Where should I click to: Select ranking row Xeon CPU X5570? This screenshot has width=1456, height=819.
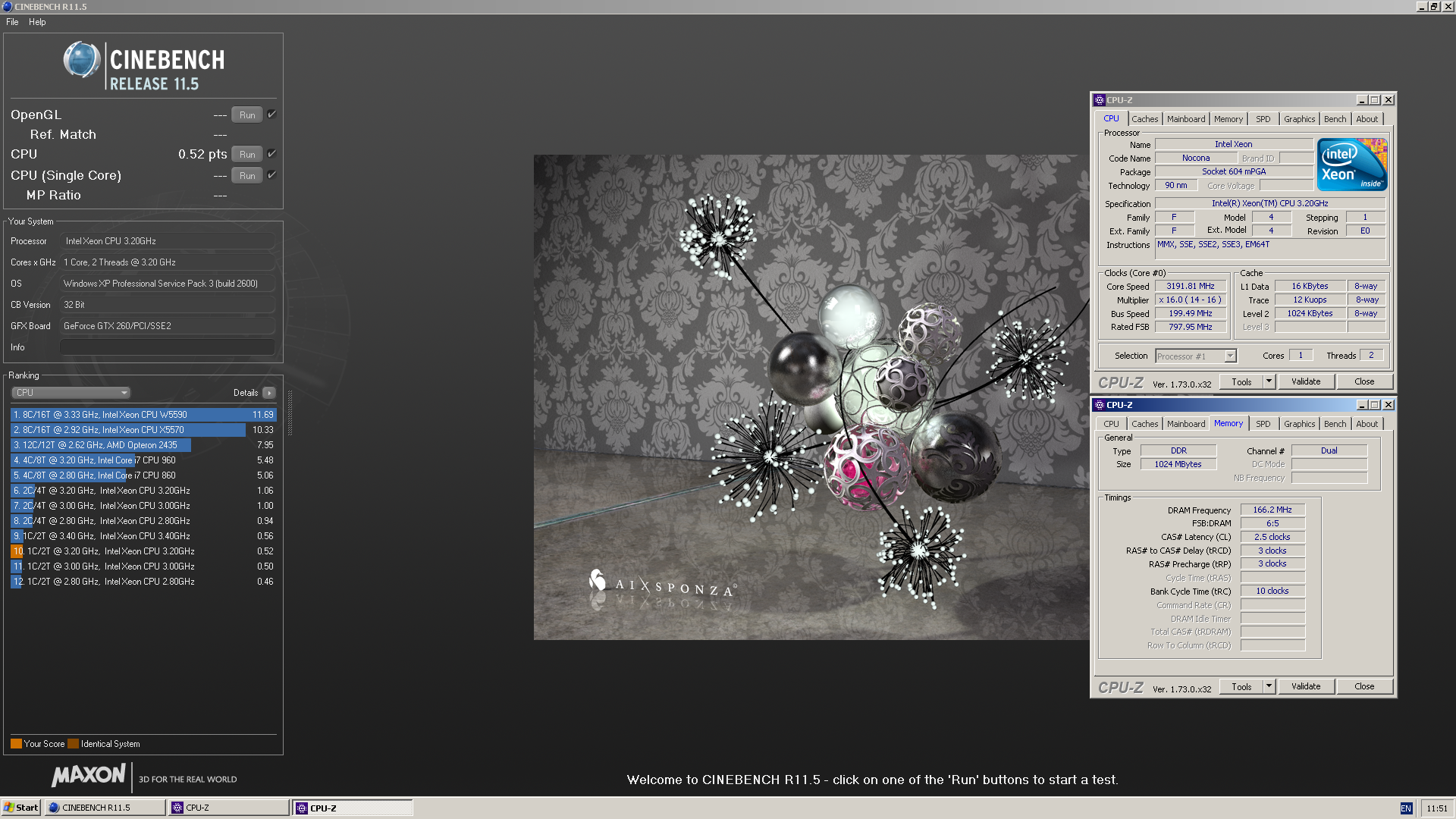pos(143,430)
